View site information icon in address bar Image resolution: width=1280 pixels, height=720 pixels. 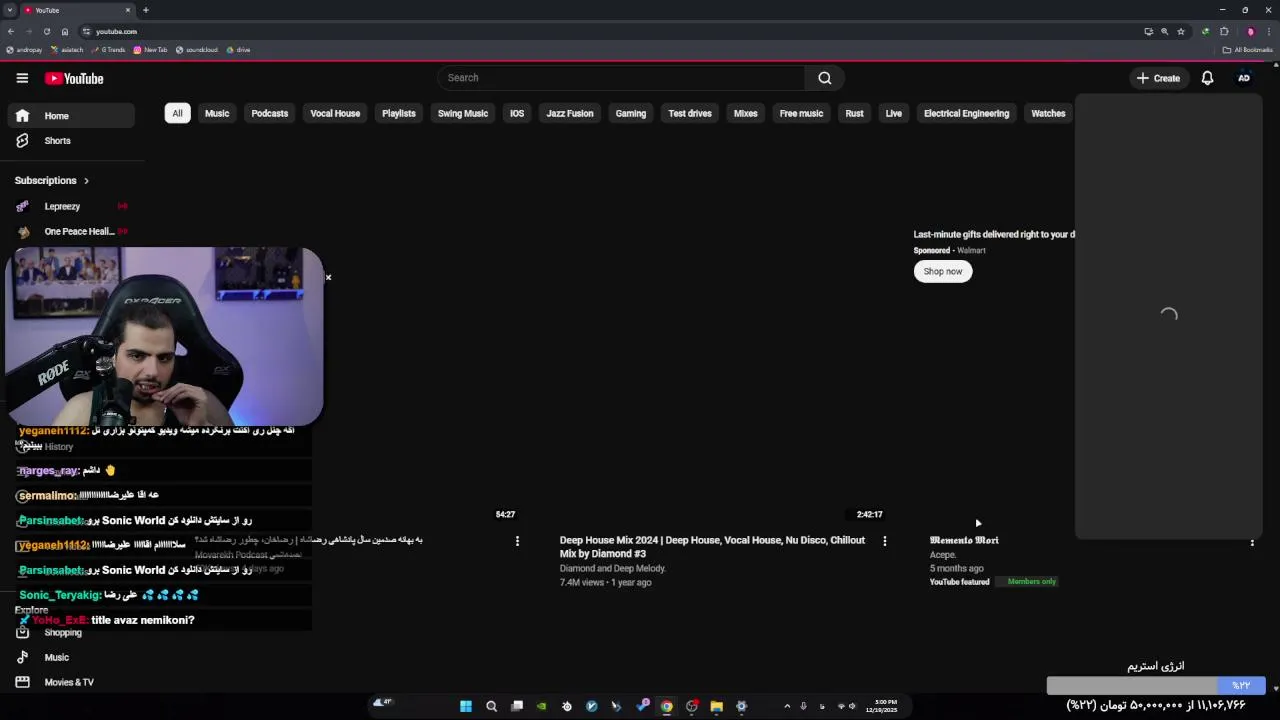point(86,32)
